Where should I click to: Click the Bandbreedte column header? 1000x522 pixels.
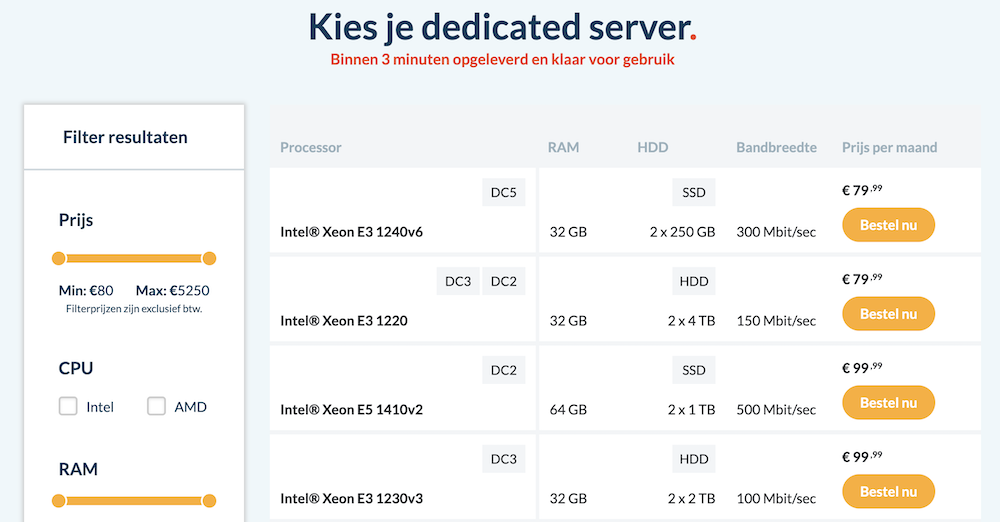coord(776,148)
